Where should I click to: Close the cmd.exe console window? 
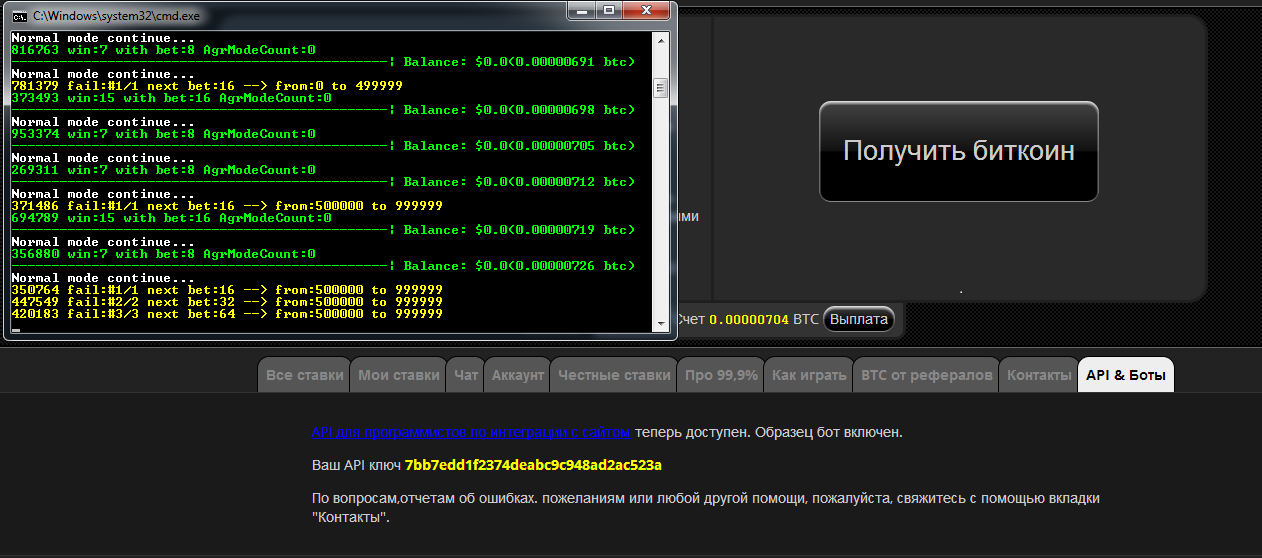[647, 11]
